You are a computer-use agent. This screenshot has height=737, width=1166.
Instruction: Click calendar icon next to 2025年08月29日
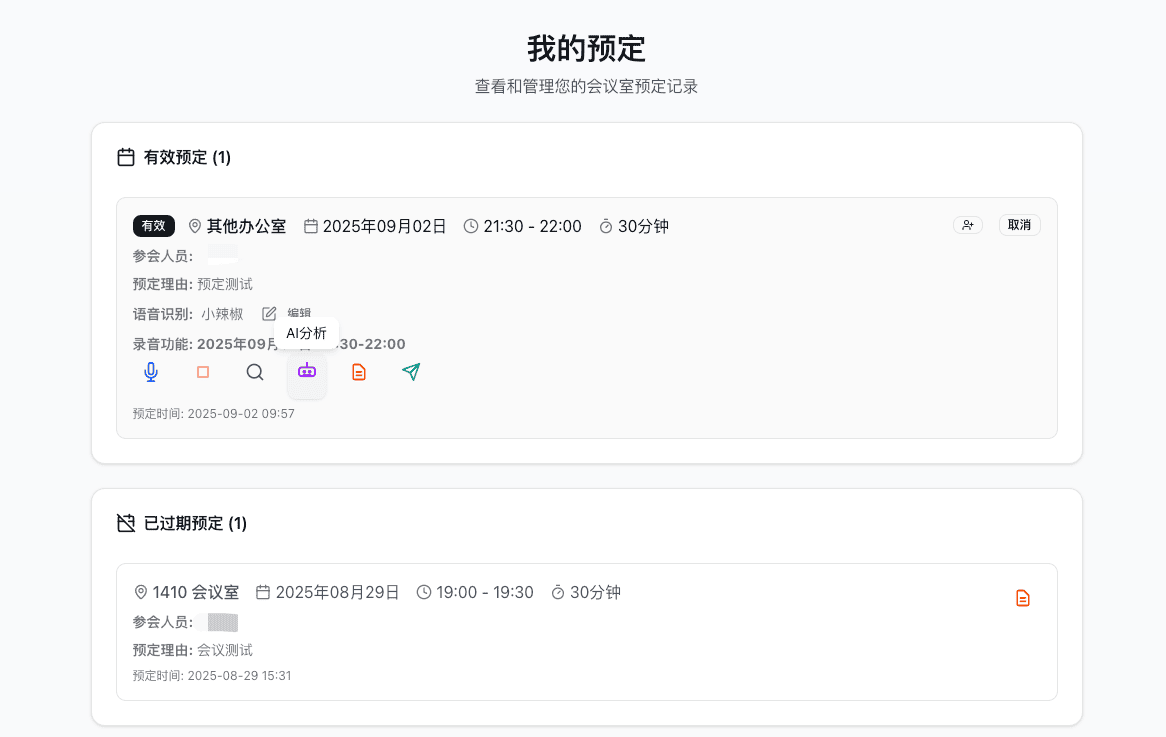262,592
